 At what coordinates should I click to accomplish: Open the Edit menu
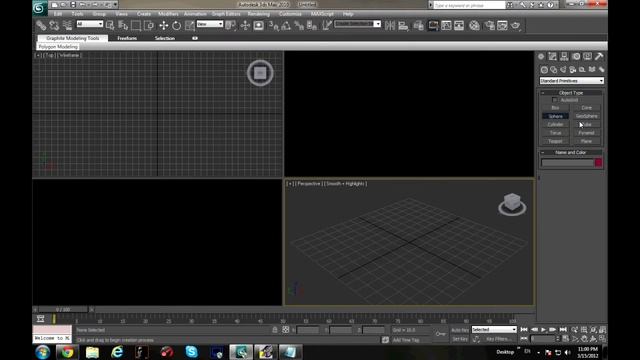click(x=58, y=14)
